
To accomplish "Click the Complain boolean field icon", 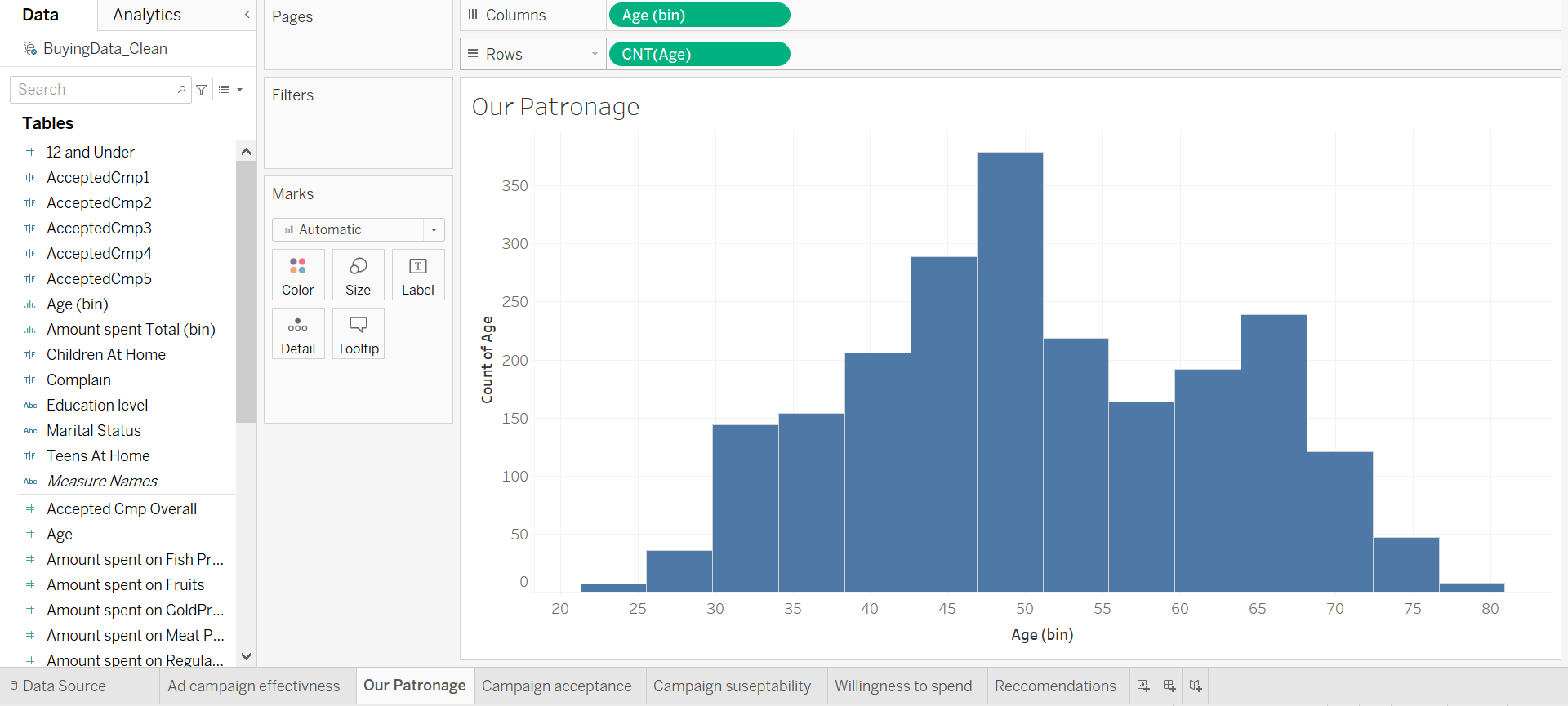I will click(x=30, y=380).
